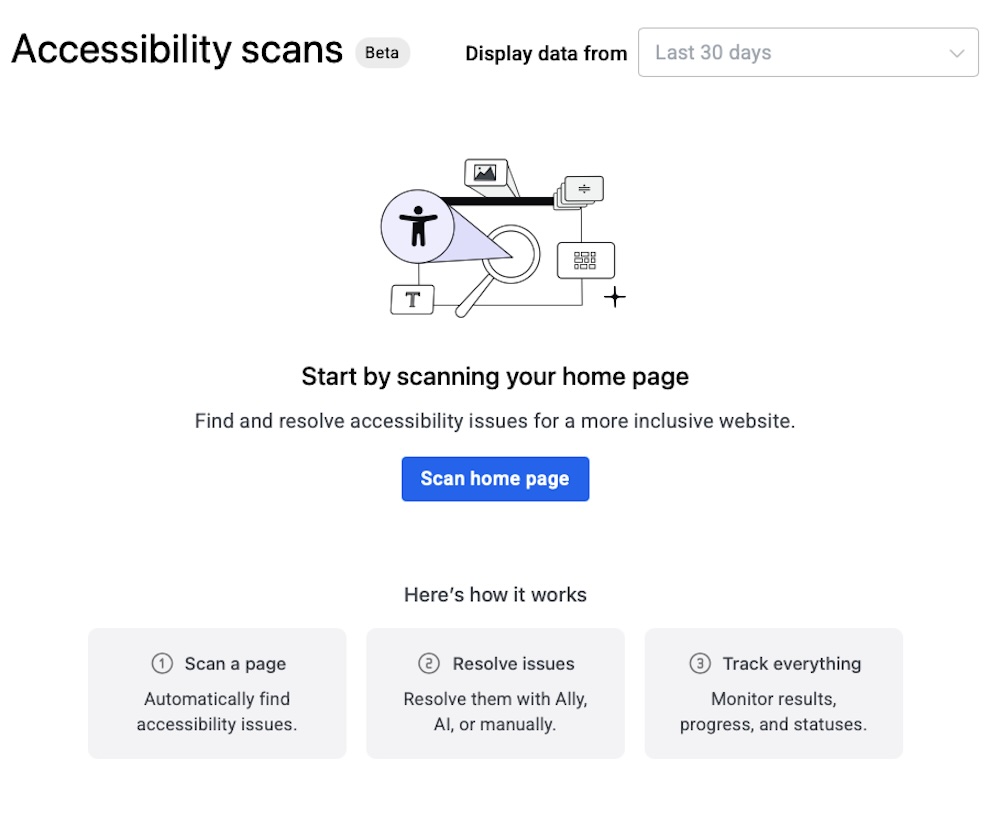
Task: Select the Scan a page card
Action: (217, 693)
